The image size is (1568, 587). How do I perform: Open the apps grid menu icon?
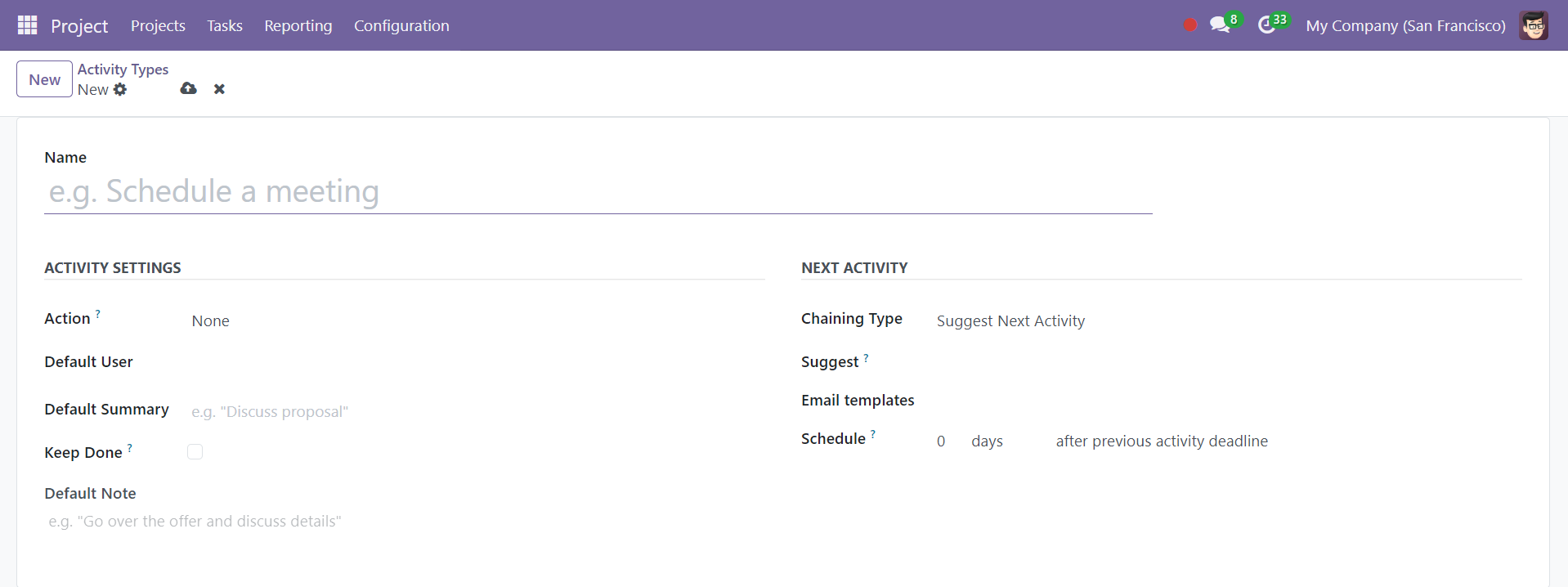point(27,25)
